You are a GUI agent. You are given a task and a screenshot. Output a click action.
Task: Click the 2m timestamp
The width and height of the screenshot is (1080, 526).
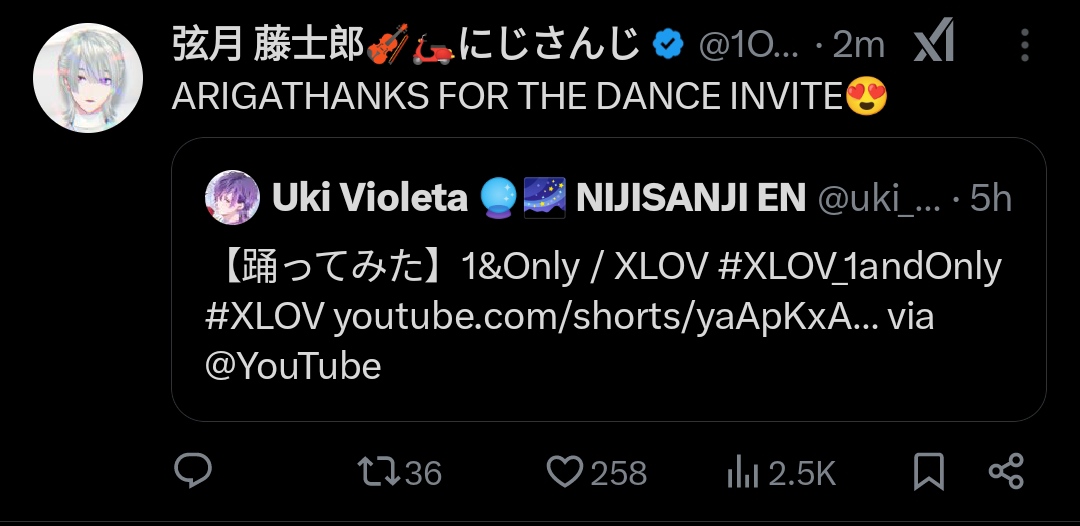point(858,45)
